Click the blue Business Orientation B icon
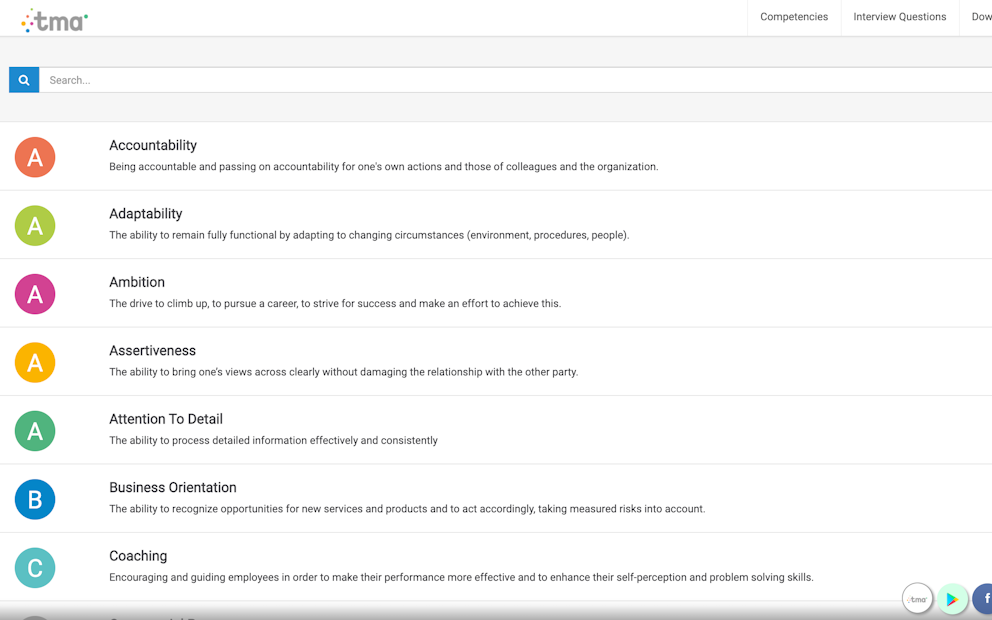992x620 pixels. [35, 499]
